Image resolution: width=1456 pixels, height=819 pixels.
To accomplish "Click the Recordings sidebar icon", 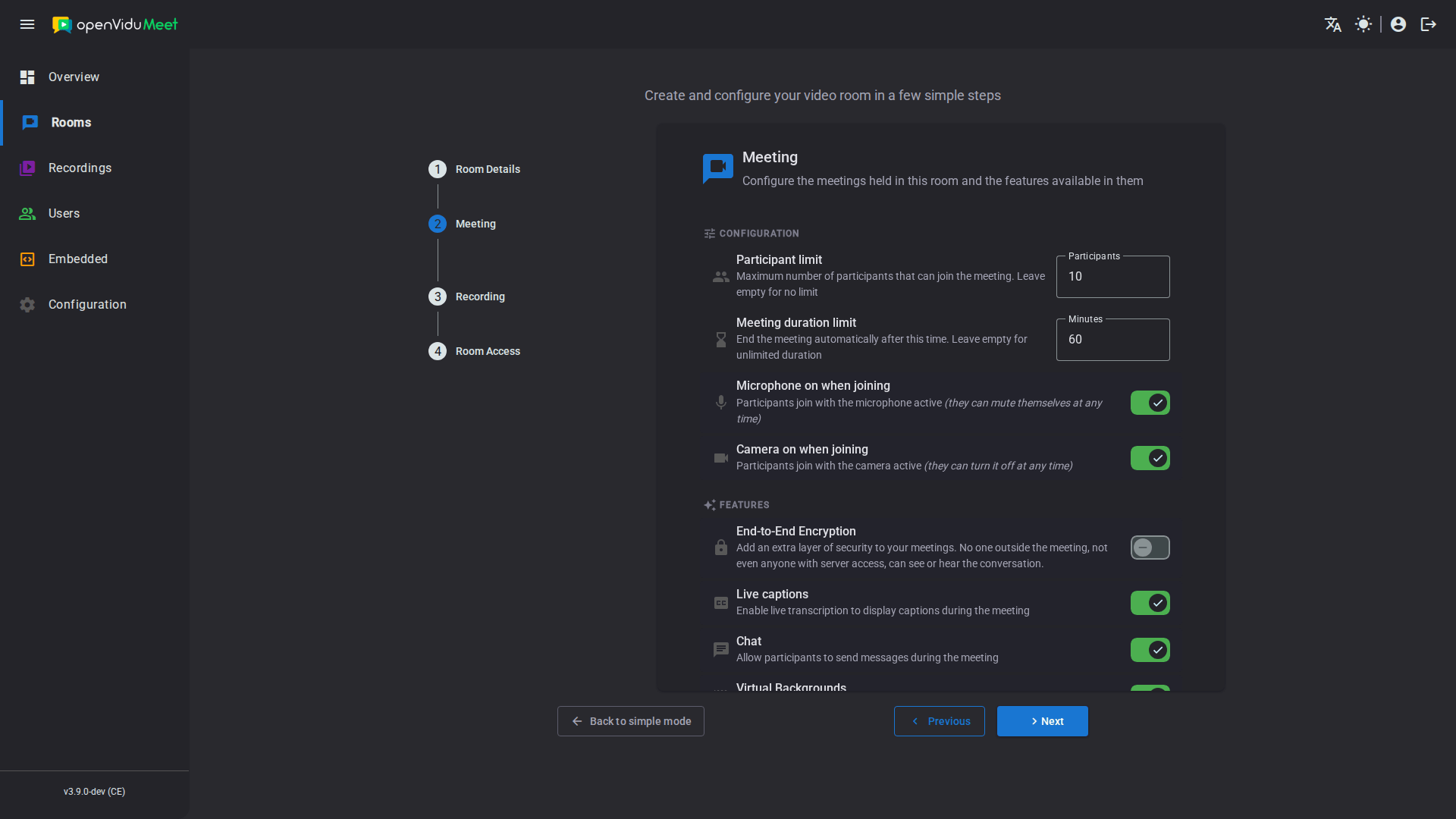I will (x=27, y=168).
